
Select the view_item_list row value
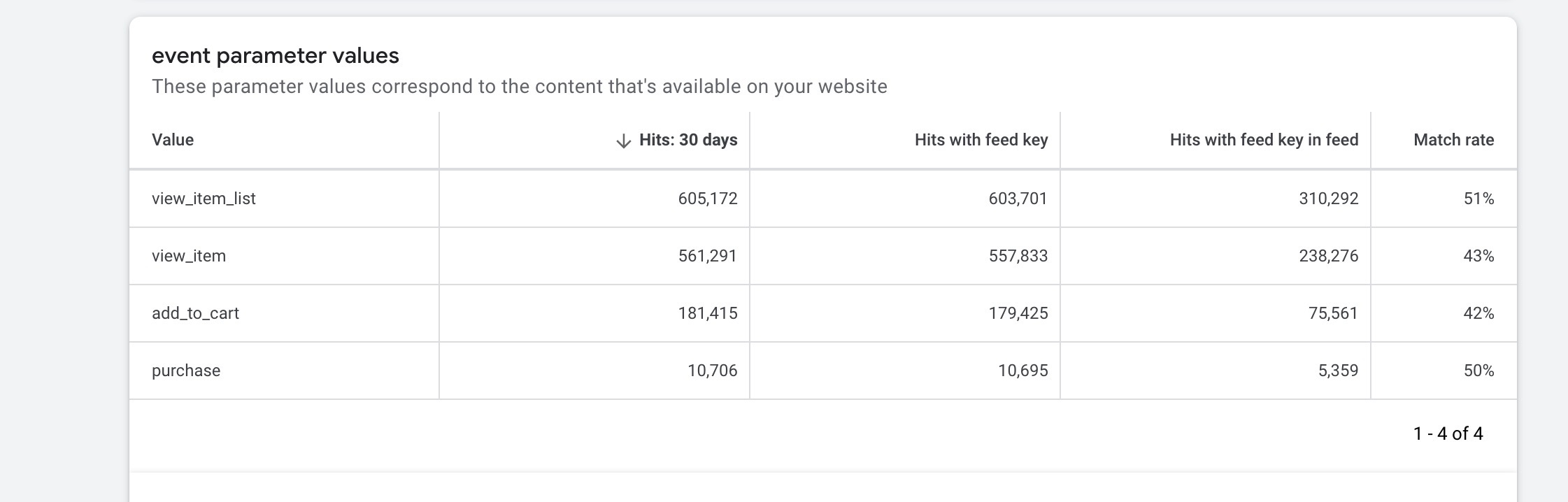click(x=204, y=199)
